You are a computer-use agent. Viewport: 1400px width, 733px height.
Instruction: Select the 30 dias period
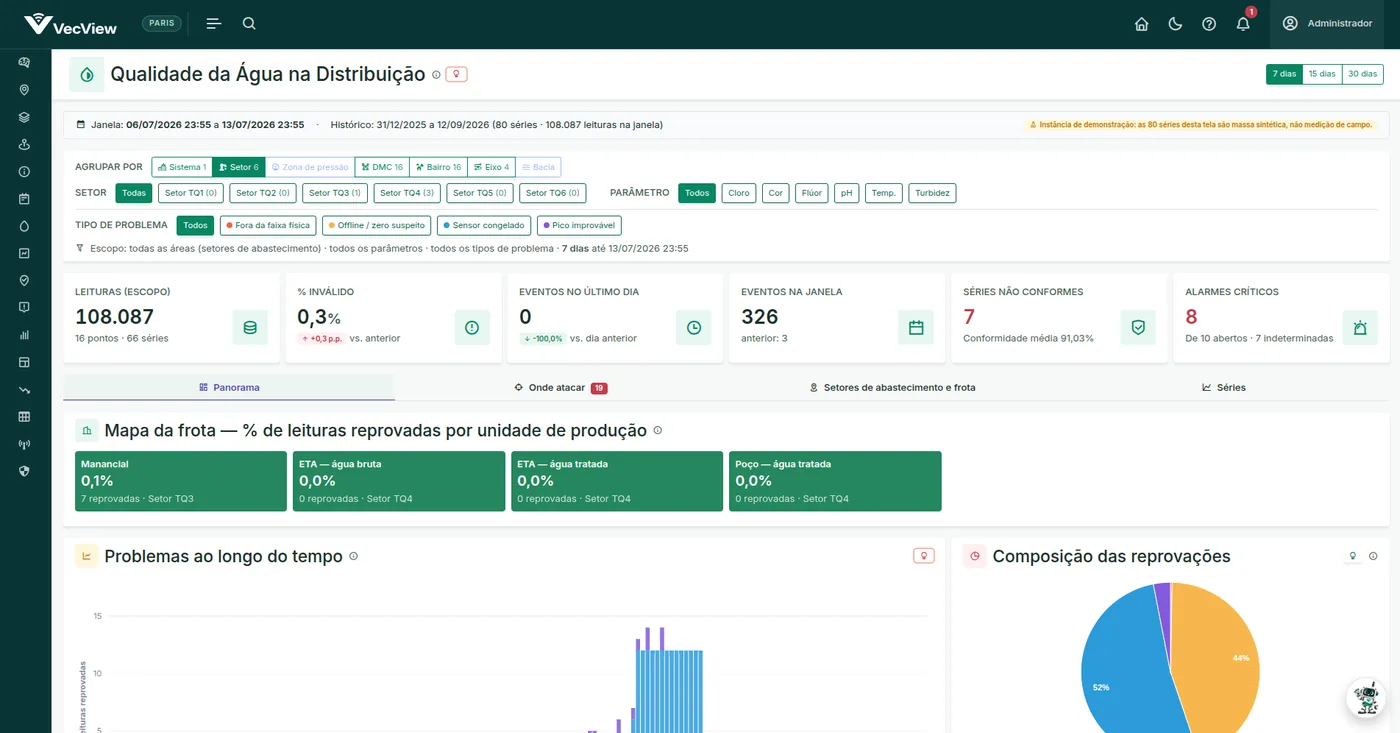point(1362,74)
